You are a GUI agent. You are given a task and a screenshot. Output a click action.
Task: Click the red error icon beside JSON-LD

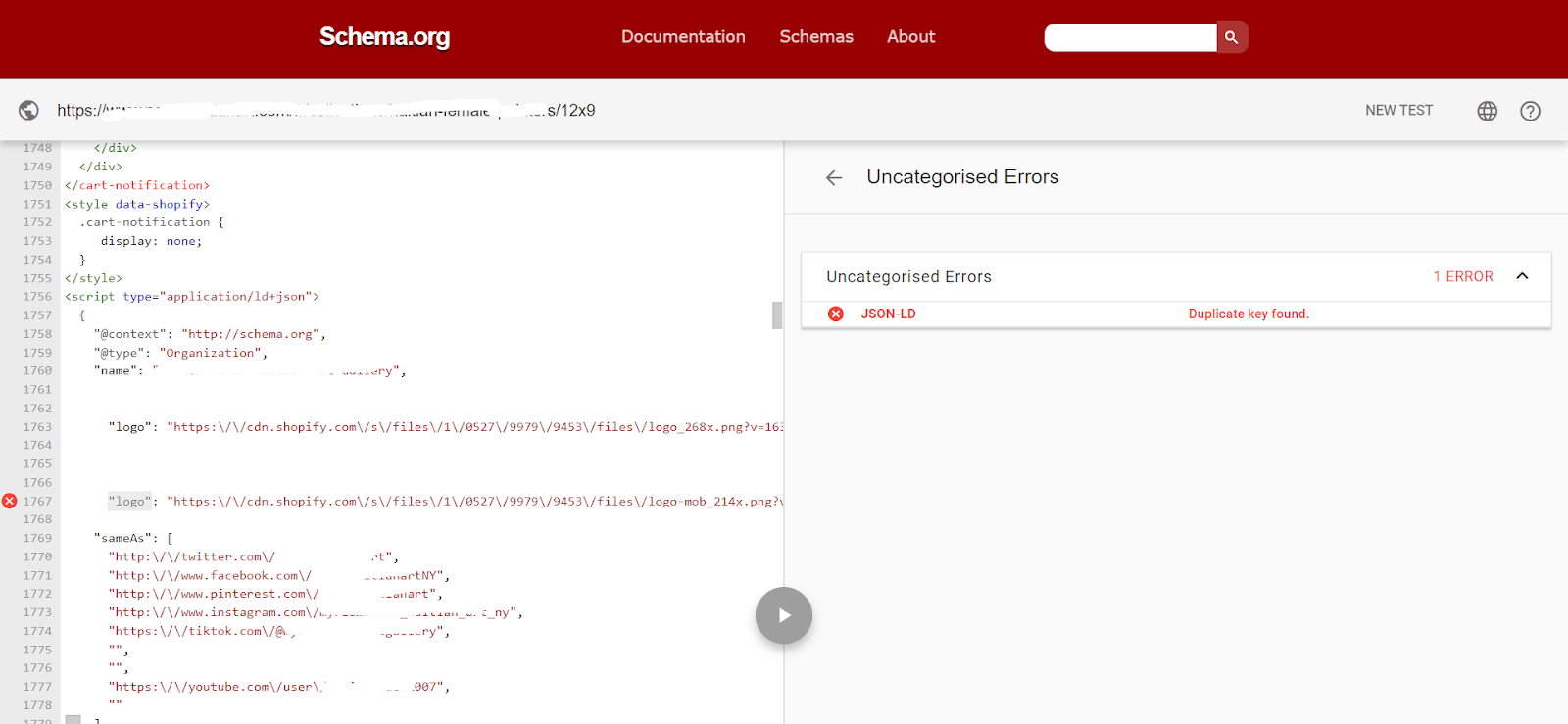(836, 314)
